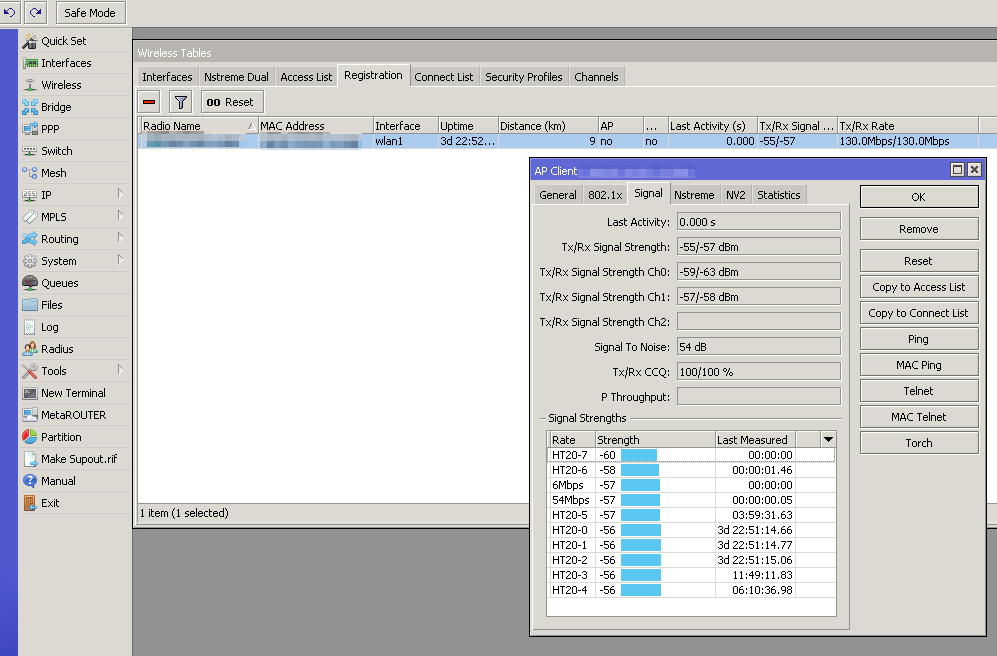Open the Statistics tab in AP Client dialog

[778, 194]
